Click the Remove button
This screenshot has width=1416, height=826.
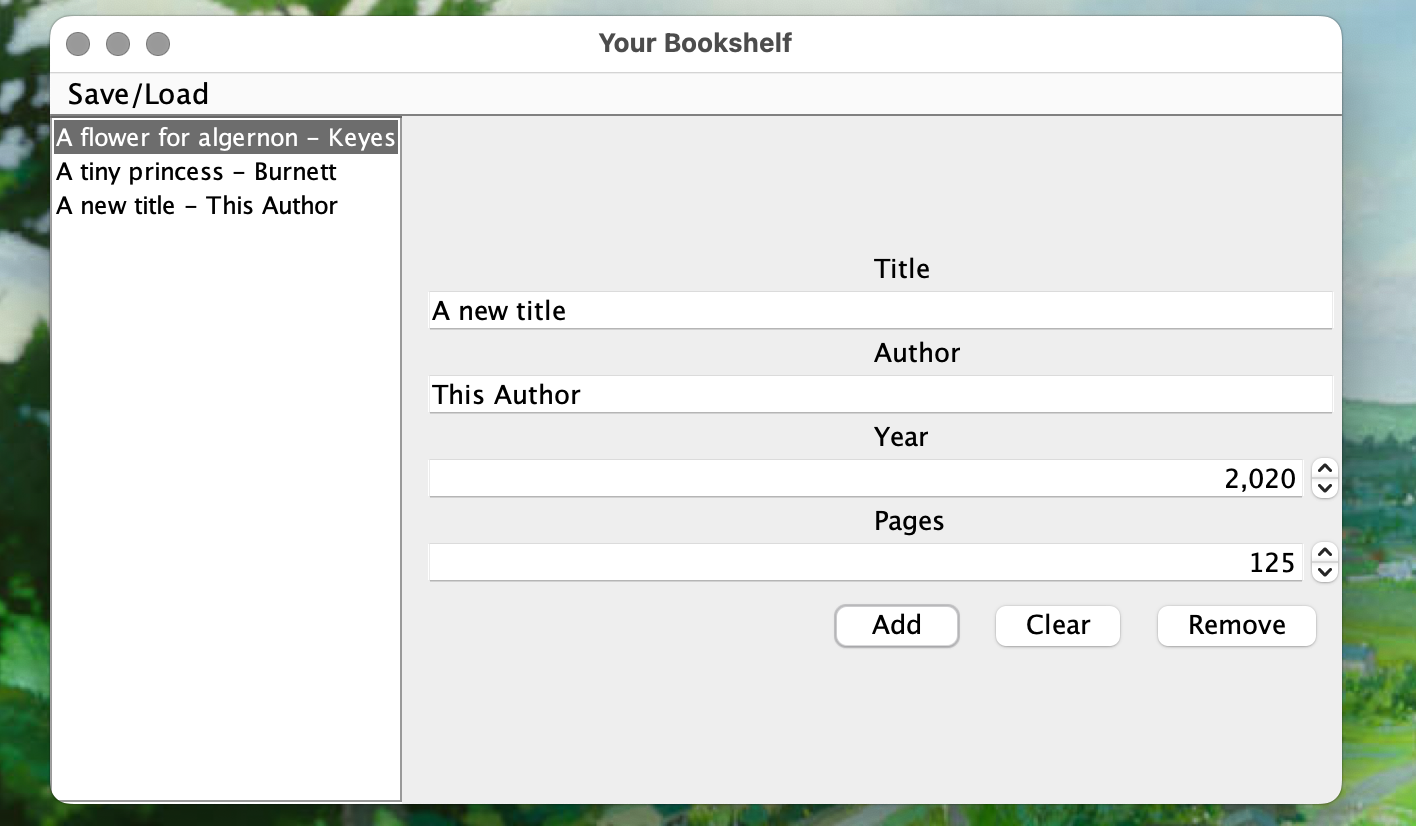(x=1237, y=626)
